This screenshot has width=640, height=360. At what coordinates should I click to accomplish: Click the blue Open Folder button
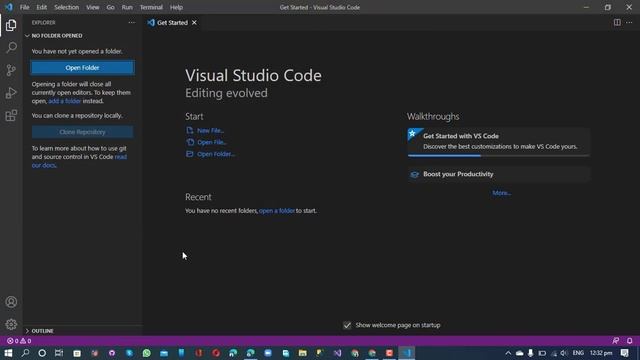click(82, 68)
